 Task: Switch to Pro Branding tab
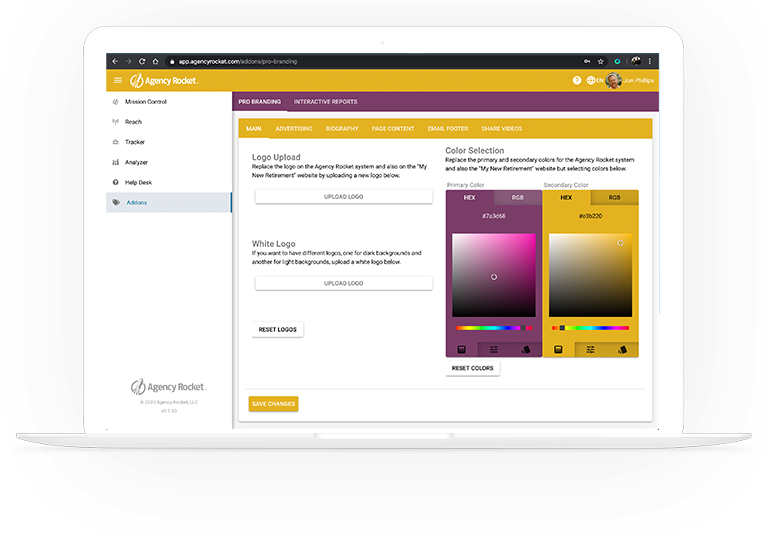(260, 102)
